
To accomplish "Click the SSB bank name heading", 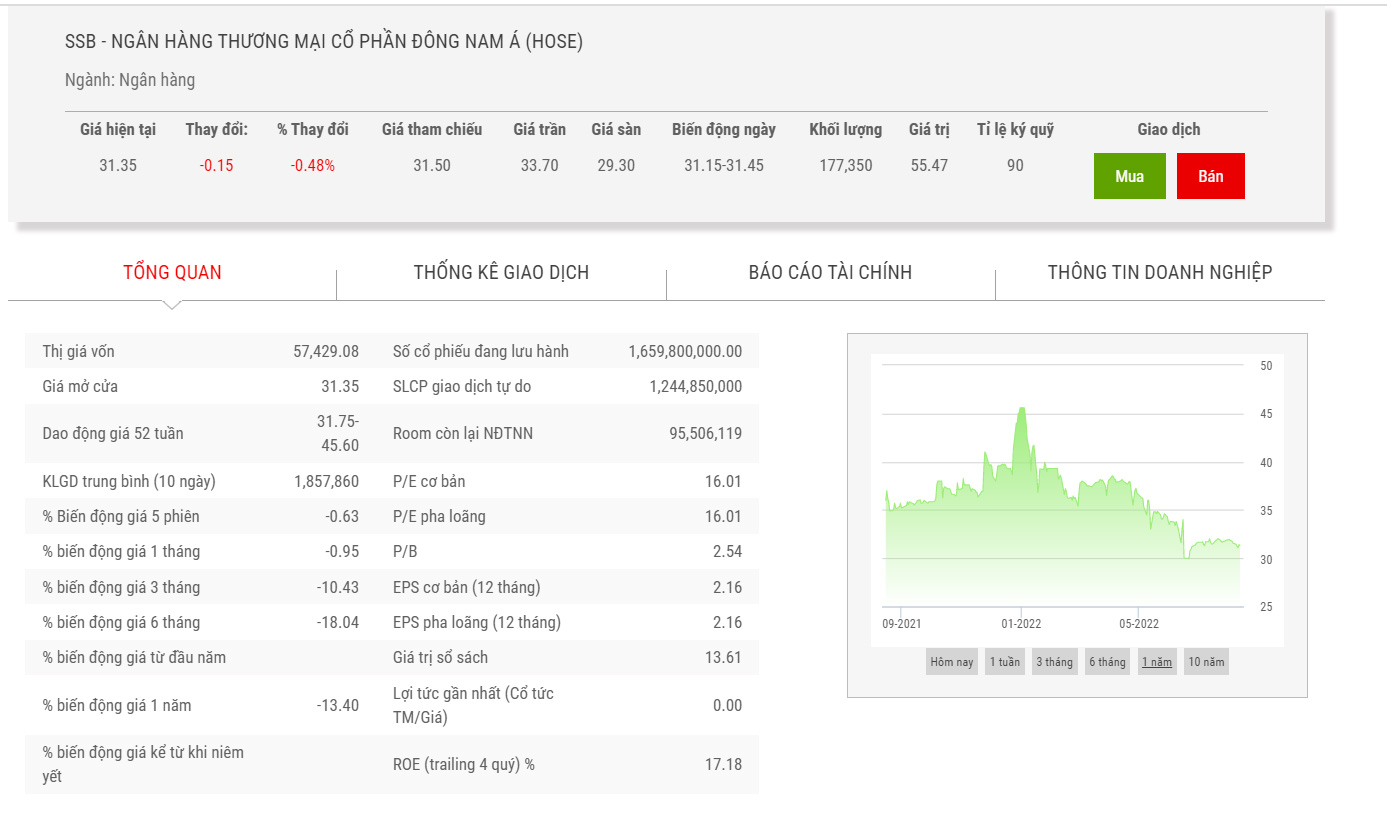I will [x=323, y=42].
